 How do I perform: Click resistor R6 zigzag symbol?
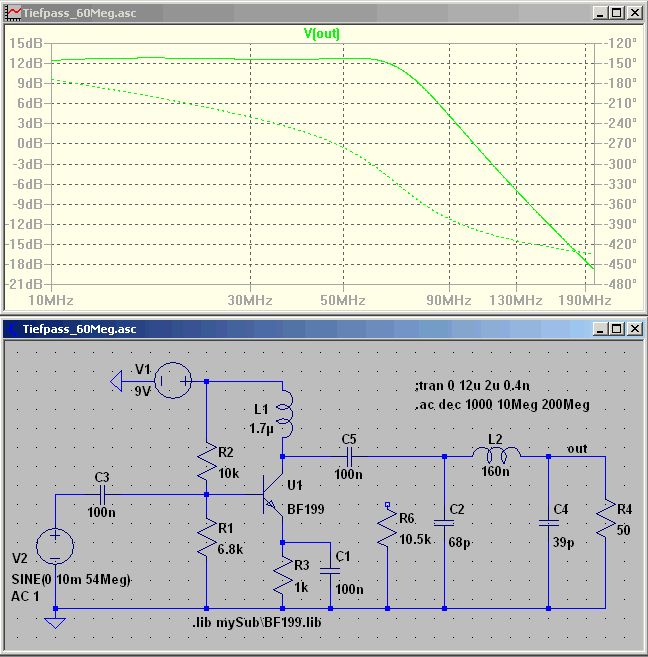coord(387,528)
